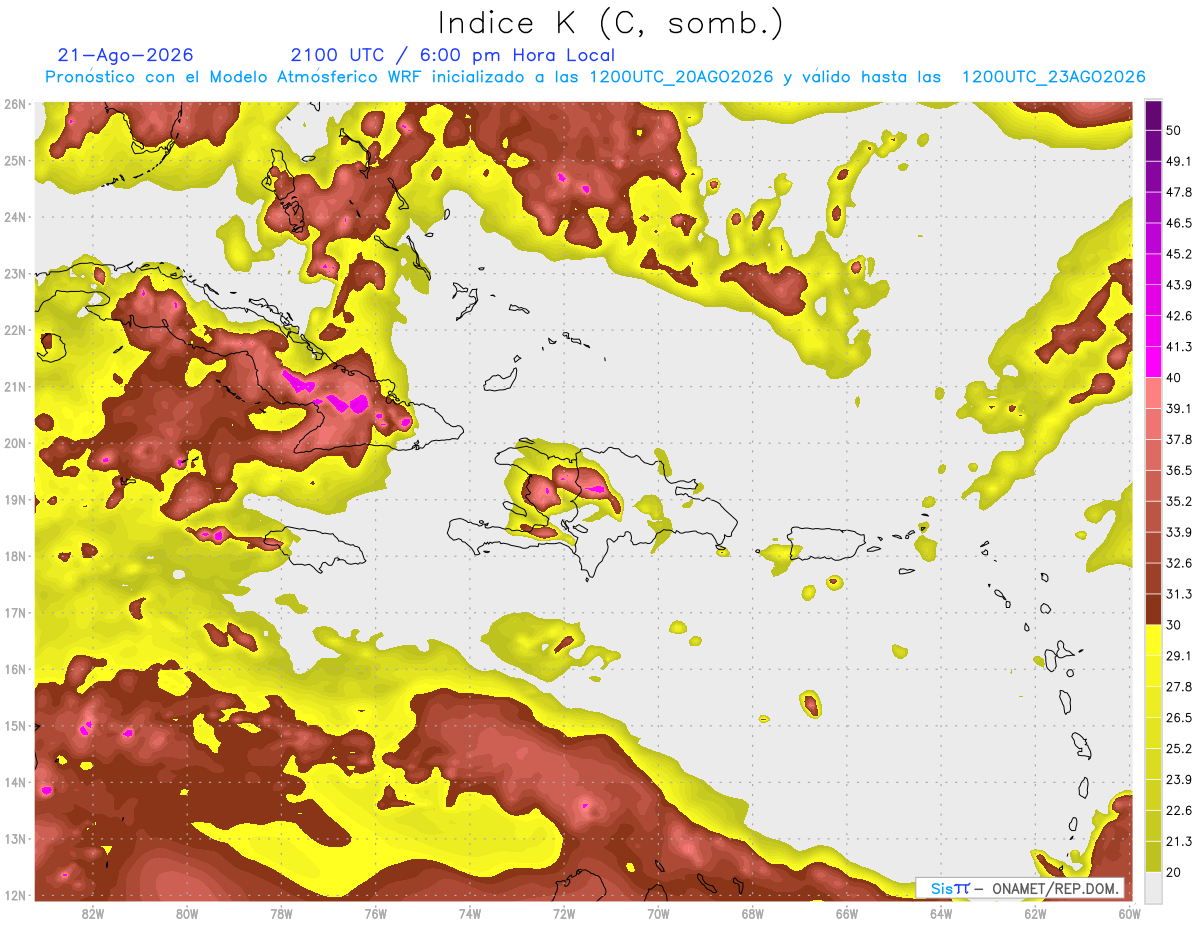Viewport: 1200px width, 927px height.
Task: Click the "30" color scale value
Action: [1175, 625]
